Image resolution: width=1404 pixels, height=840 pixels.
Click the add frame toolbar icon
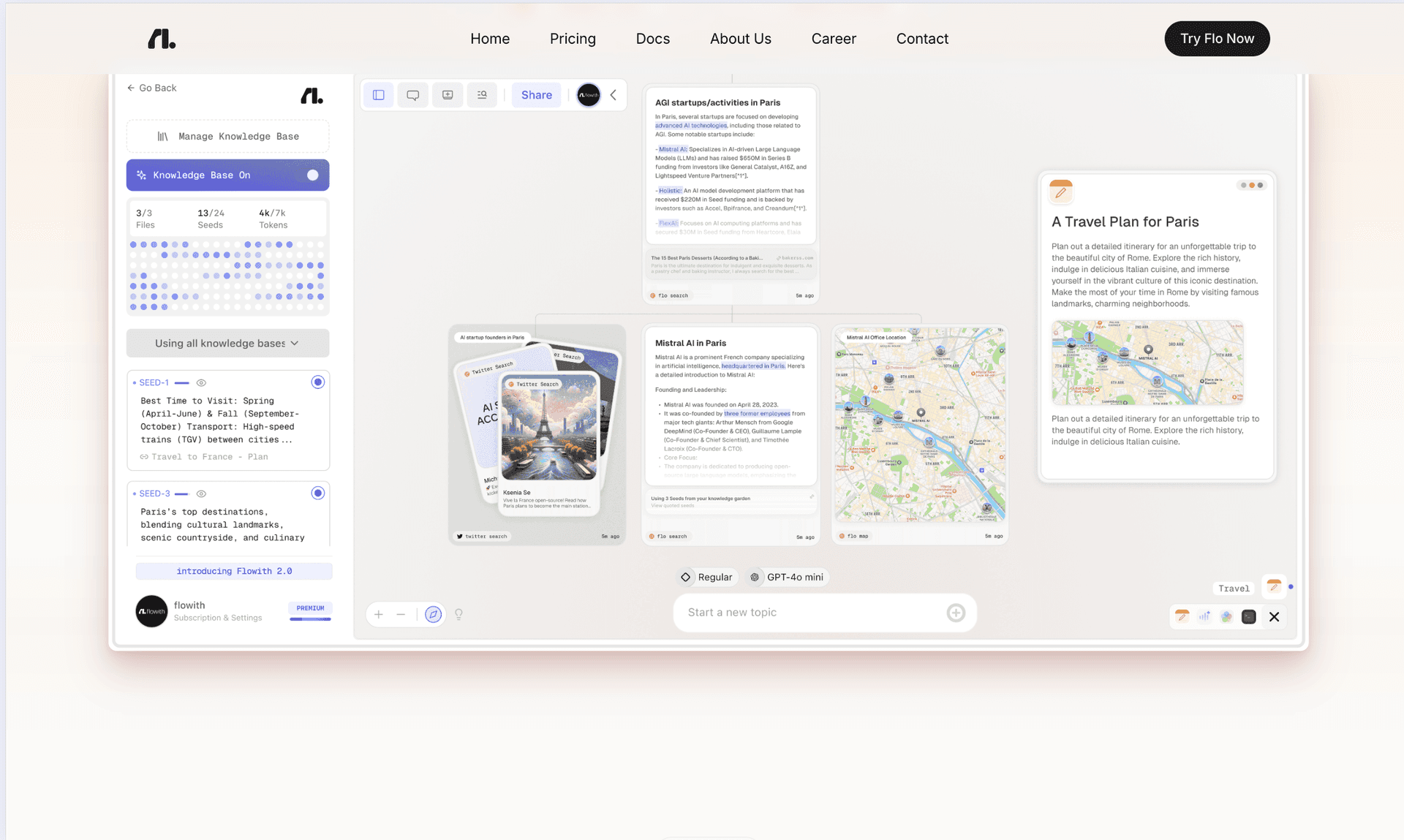448,95
